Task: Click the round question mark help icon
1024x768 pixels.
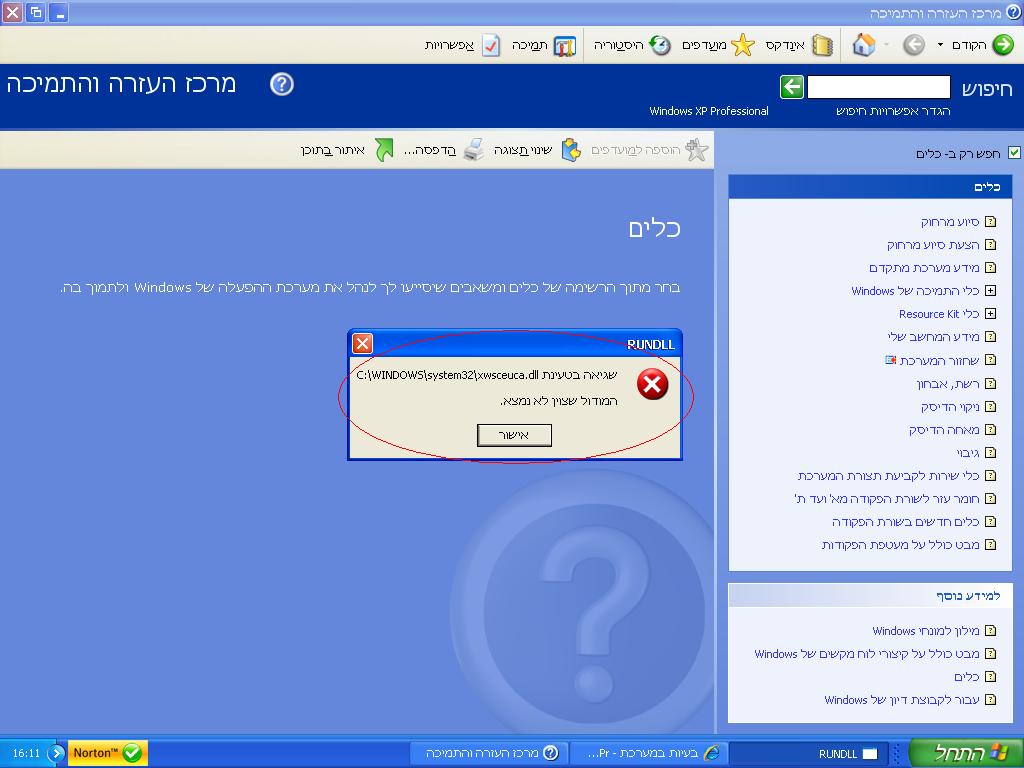Action: (281, 84)
